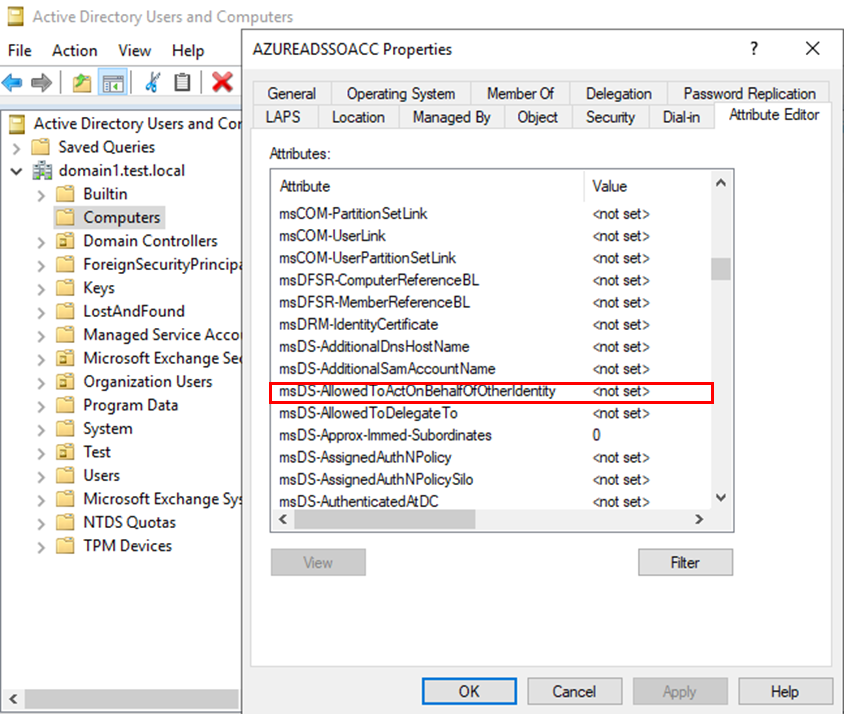
Task: Switch to the Delegation tab
Action: coord(618,94)
